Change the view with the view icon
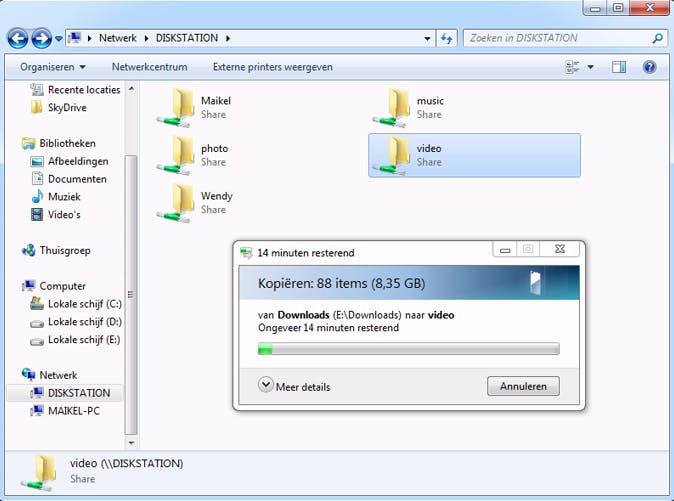674x501 pixels. coord(572,67)
